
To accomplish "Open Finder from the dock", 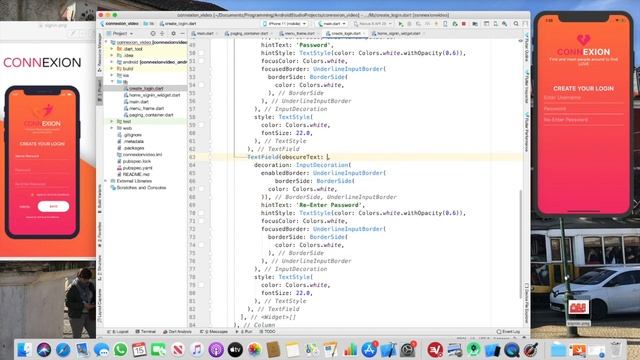I will (x=24, y=350).
